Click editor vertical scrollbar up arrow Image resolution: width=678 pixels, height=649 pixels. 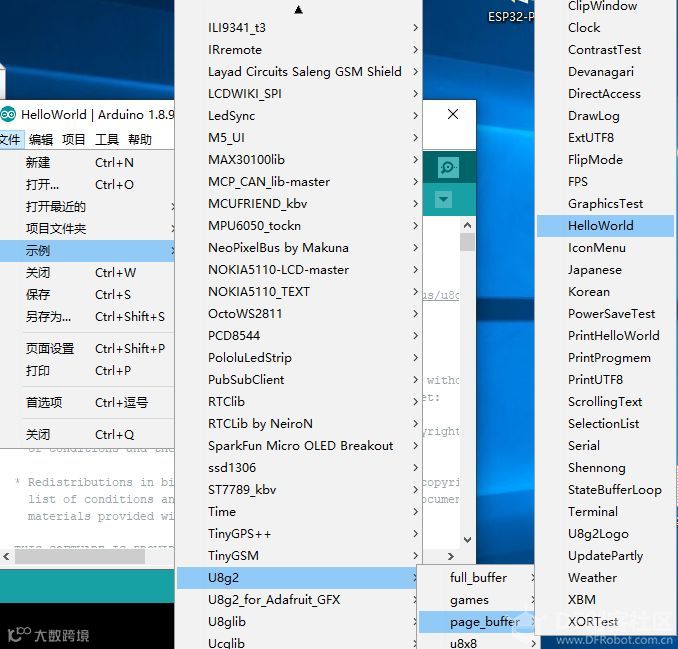(x=467, y=225)
